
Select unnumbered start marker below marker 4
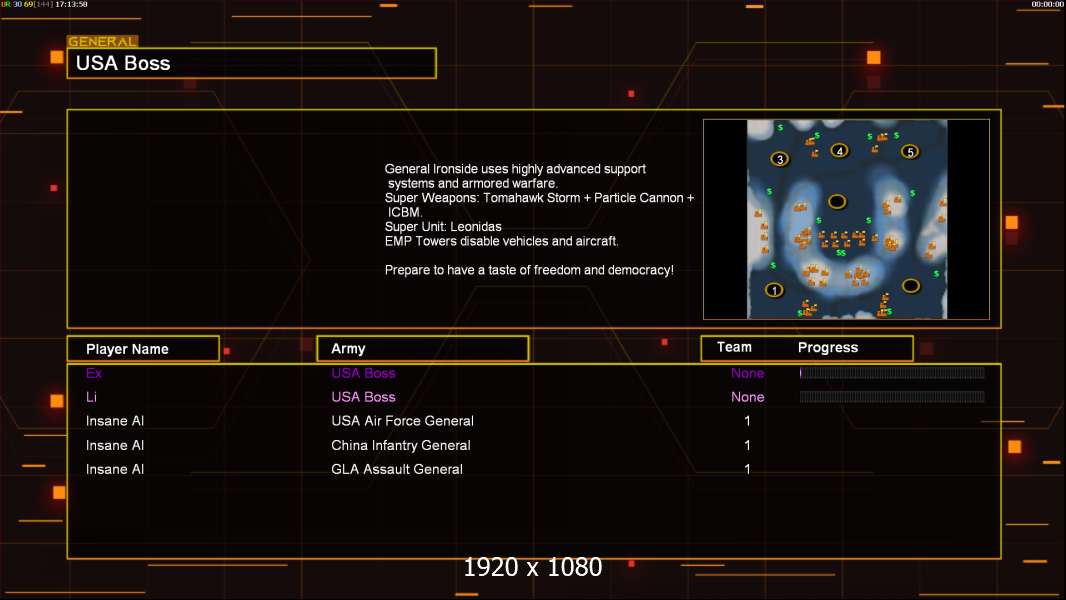[x=837, y=201]
